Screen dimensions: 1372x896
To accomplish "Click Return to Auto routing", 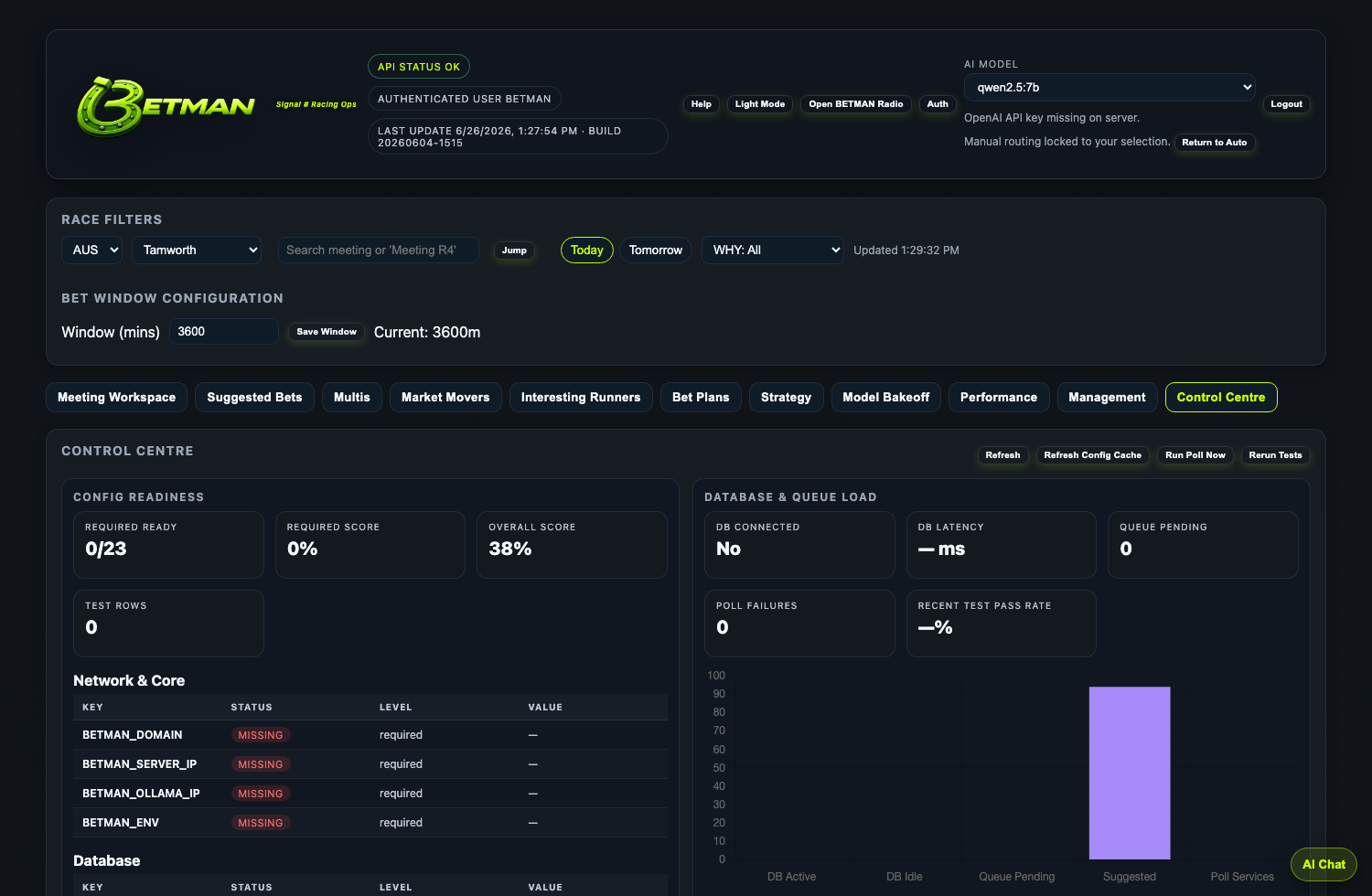I will point(1215,143).
